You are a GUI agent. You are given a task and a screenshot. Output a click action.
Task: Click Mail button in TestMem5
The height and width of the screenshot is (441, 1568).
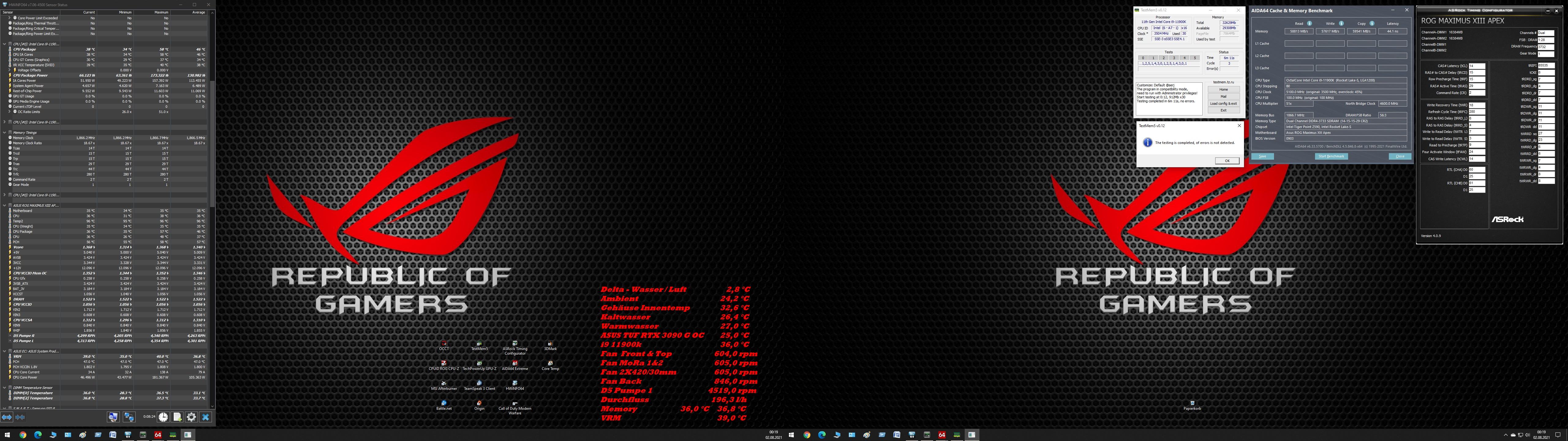click(x=1223, y=96)
